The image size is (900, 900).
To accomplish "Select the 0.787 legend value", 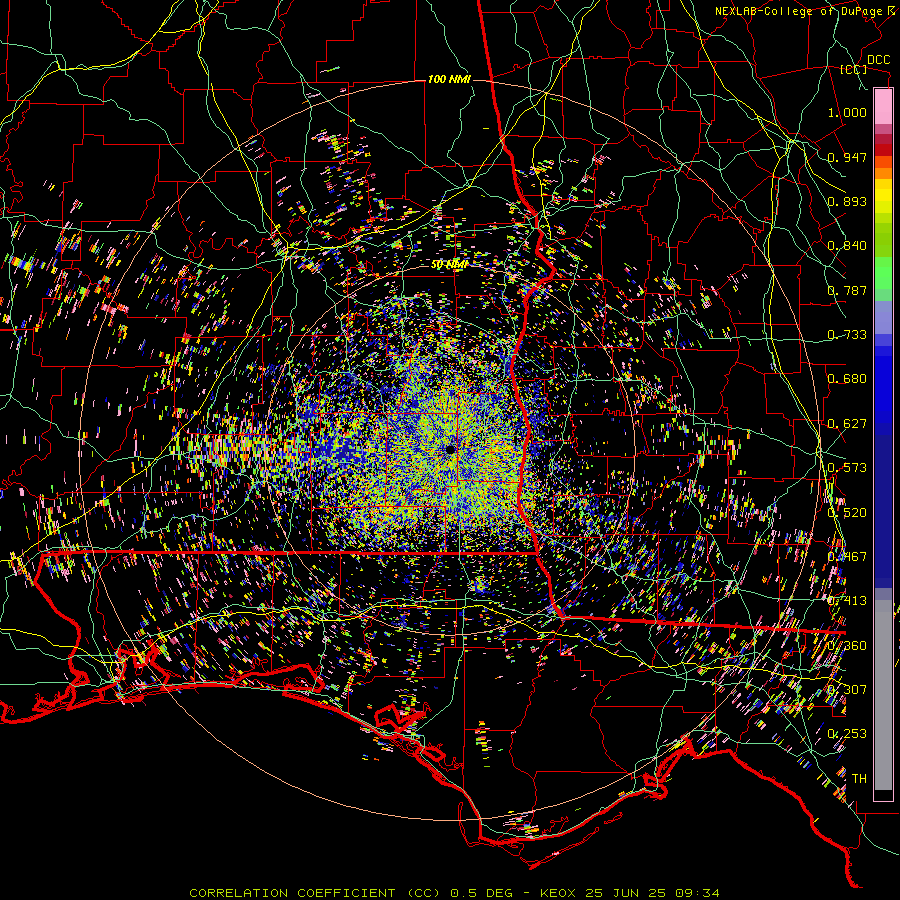I will (x=847, y=290).
